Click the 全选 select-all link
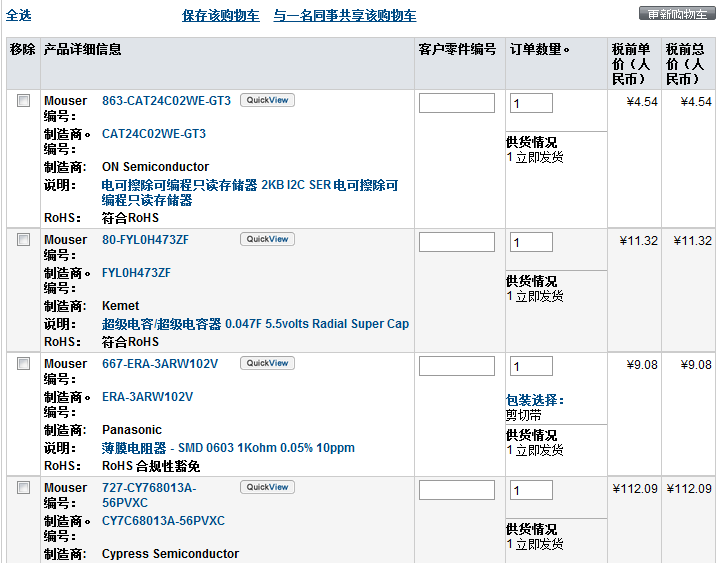717x563 pixels. 18,16
